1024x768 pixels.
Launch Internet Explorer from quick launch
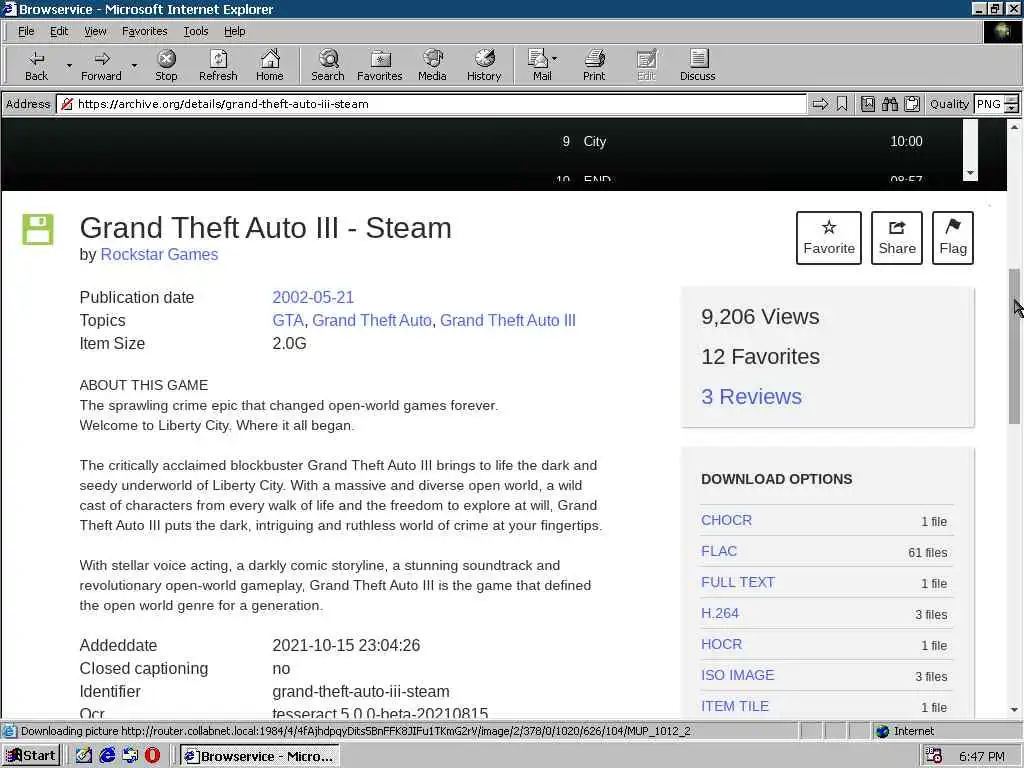tap(107, 756)
